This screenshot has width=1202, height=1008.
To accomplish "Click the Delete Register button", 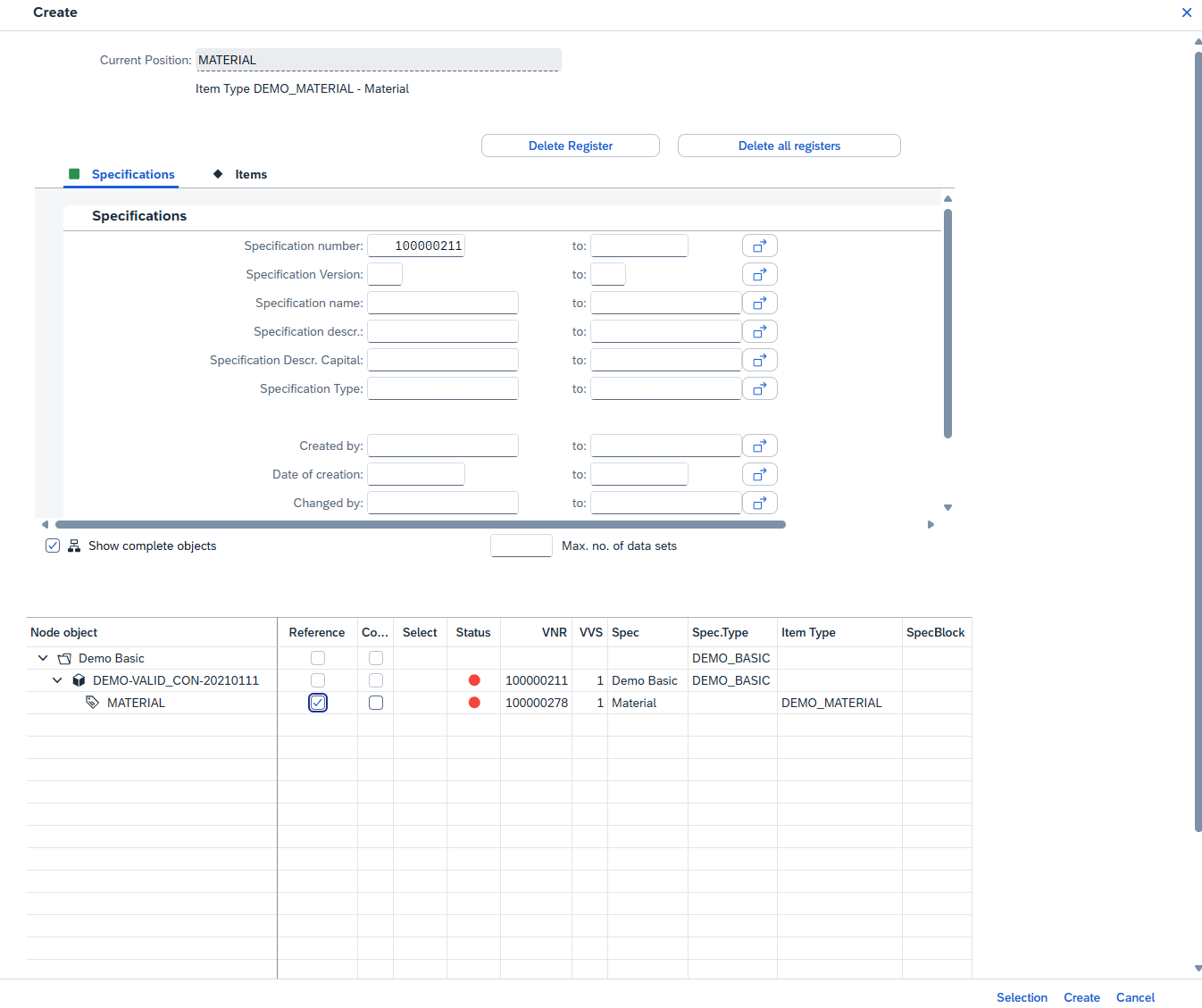I will 570,146.
